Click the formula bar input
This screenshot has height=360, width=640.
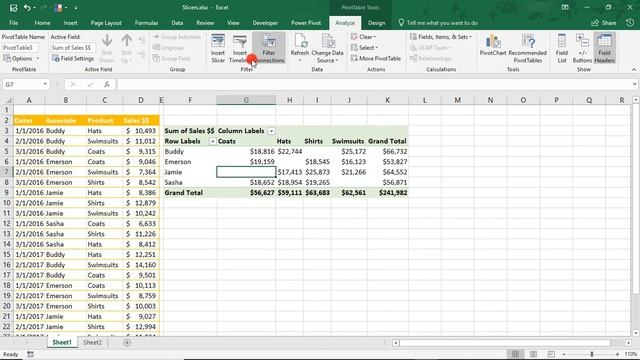click(x=373, y=84)
